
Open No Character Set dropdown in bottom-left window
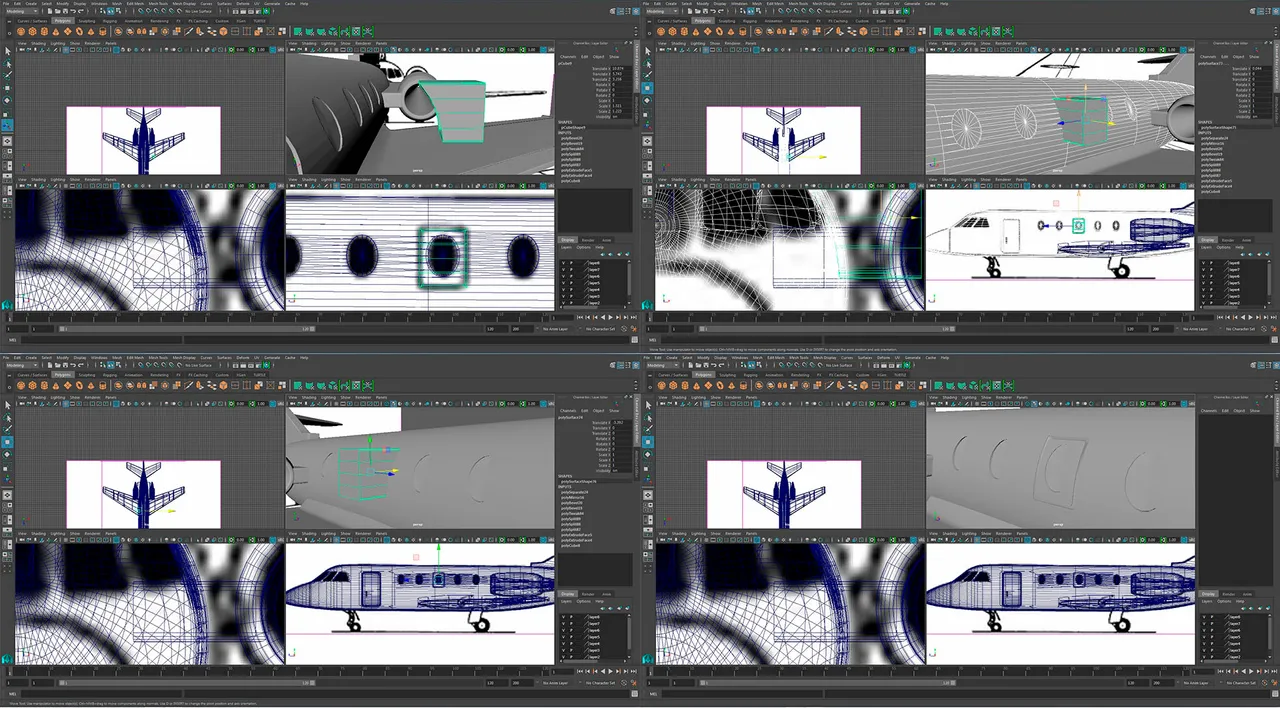pos(600,683)
